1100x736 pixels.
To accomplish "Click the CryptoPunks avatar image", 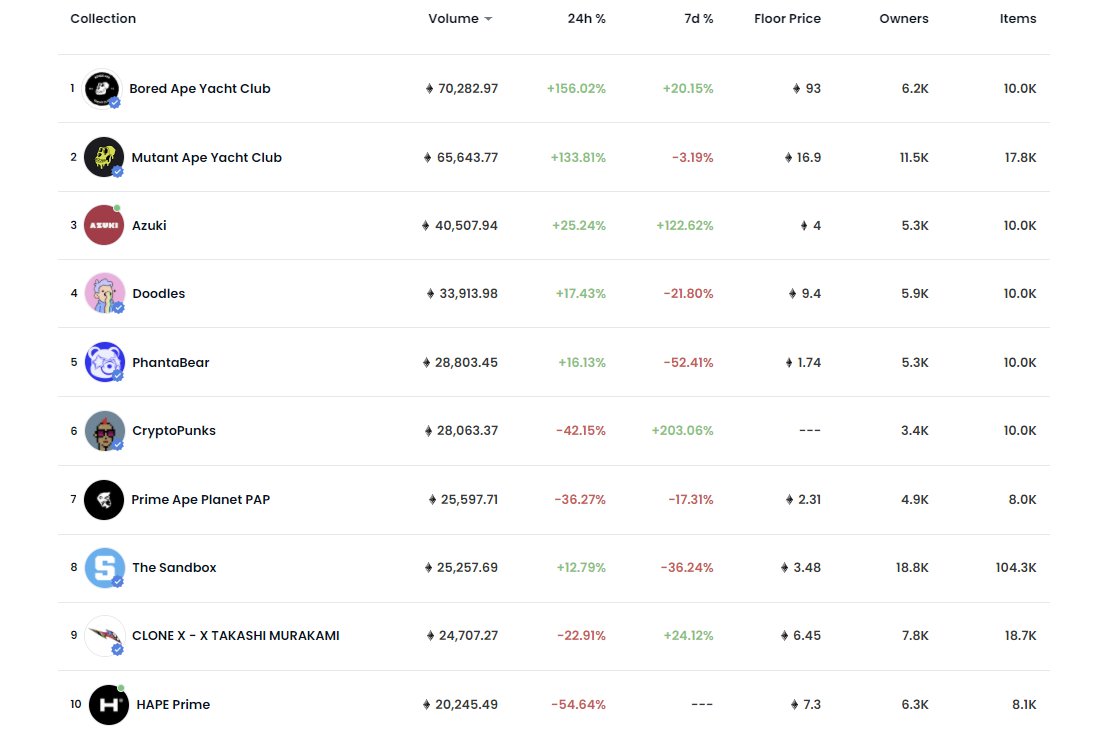I will tap(105, 431).
